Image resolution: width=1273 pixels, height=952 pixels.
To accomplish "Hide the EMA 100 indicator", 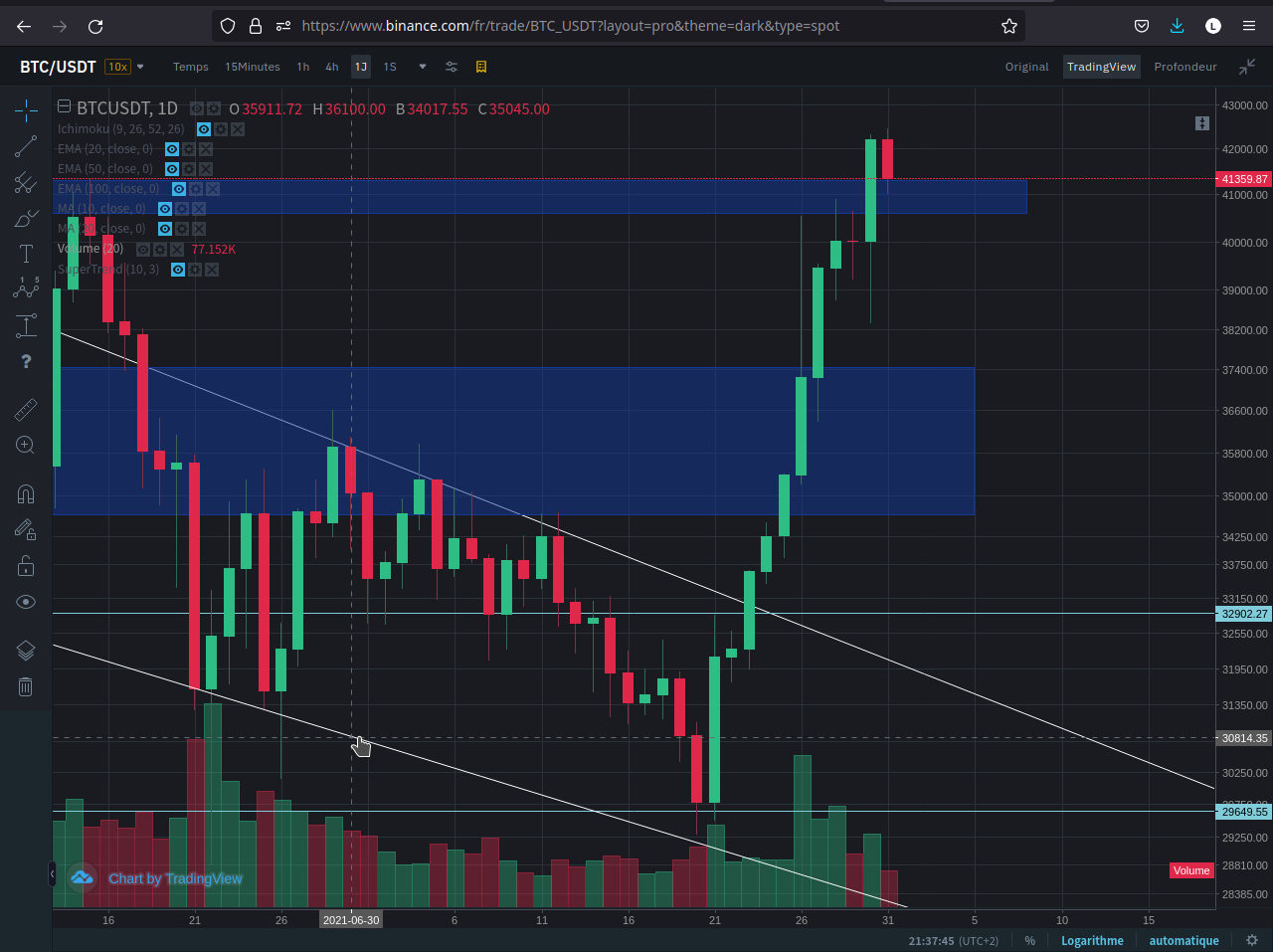I will (179, 189).
